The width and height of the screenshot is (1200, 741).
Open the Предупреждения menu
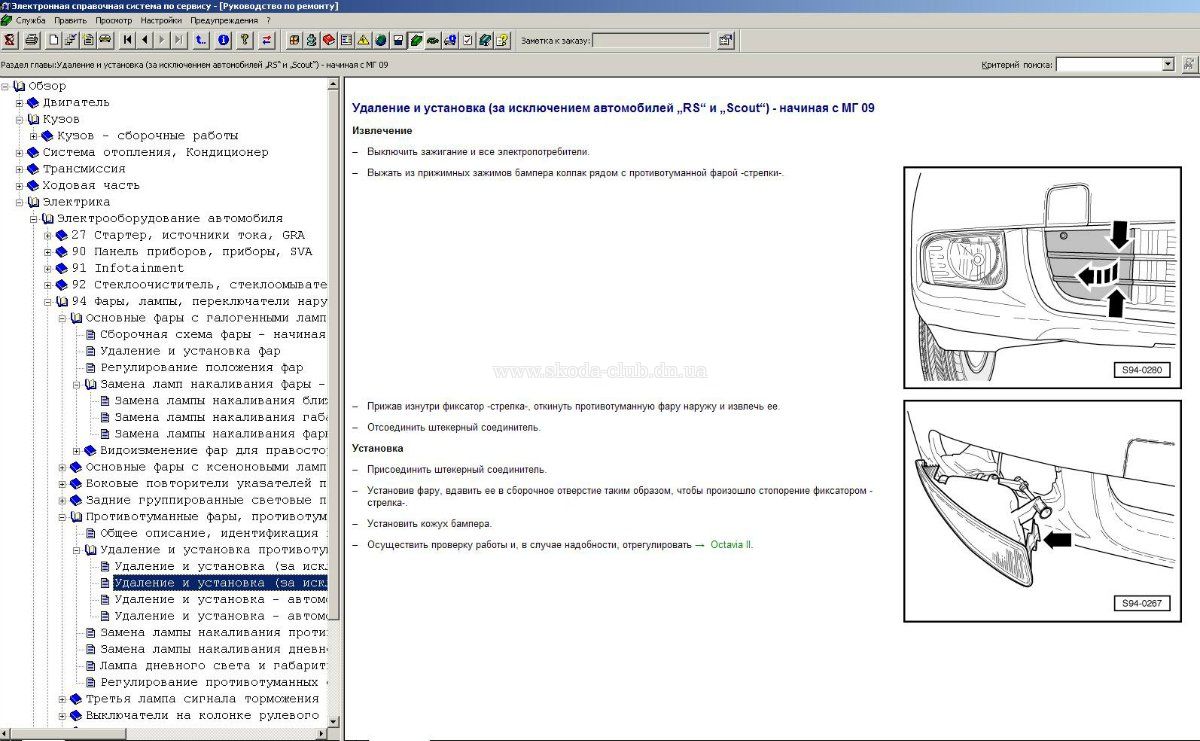tap(225, 20)
